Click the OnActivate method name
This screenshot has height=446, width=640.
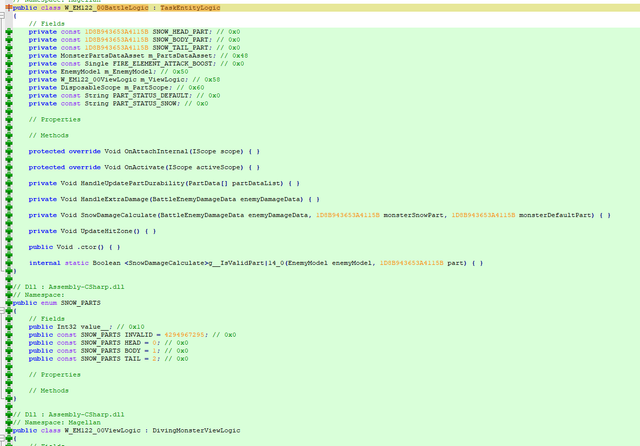click(x=144, y=167)
